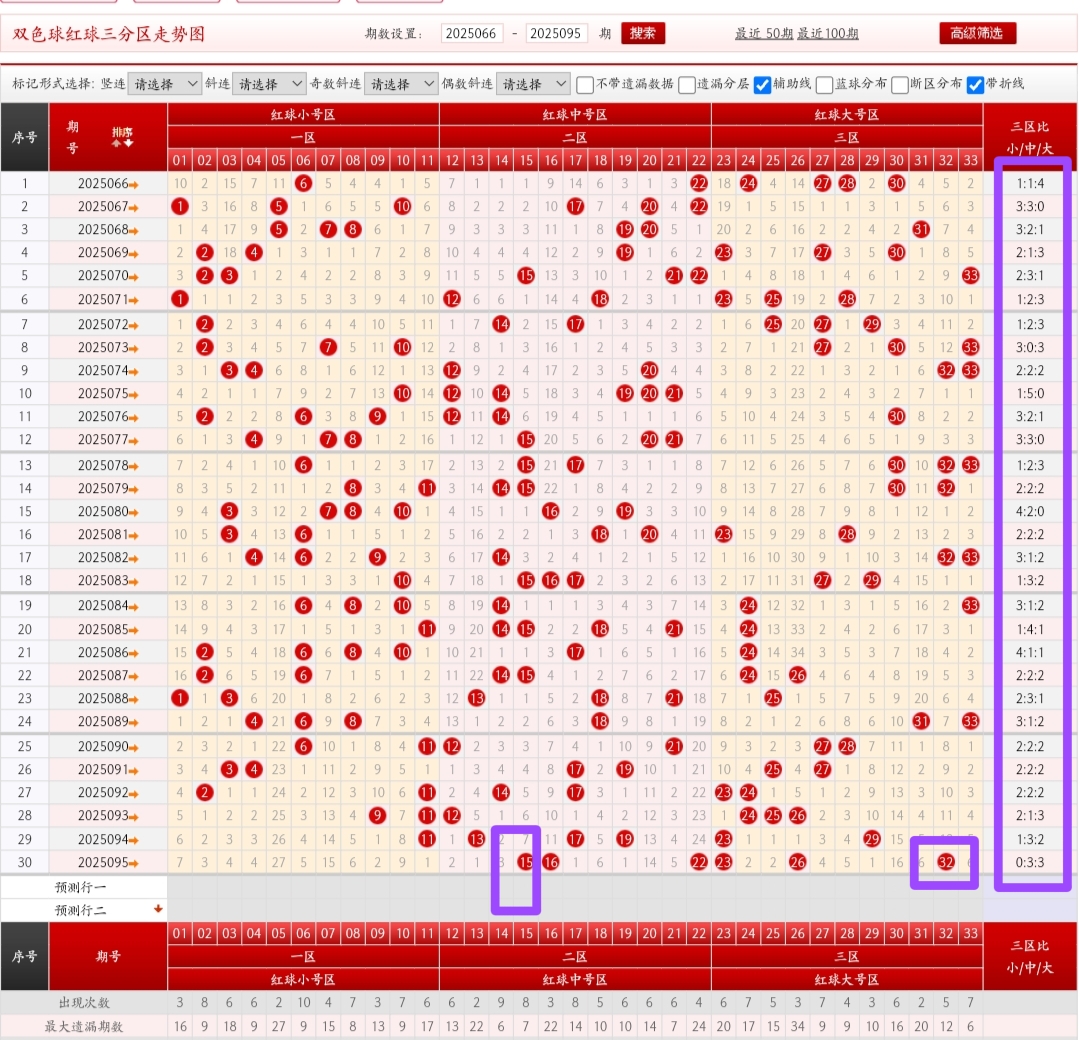The width and height of the screenshot is (1080, 1040).
Task: Open the 竖连 dropdown
Action: [164, 84]
